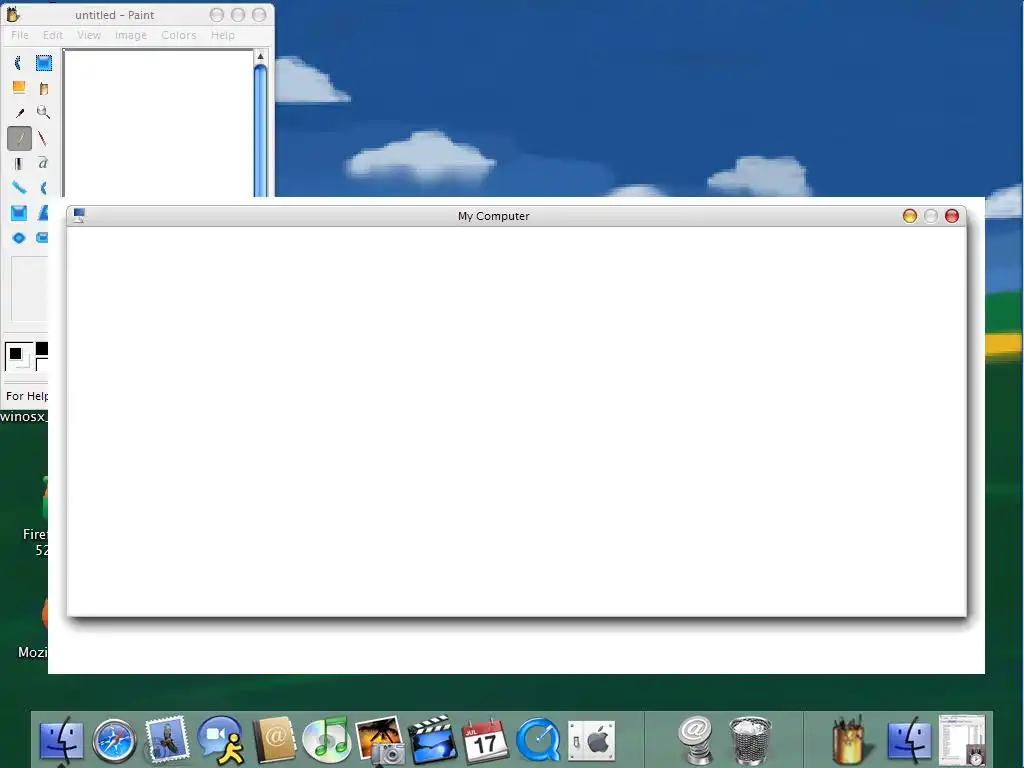Click the first Finder icon at the dock's left end
The image size is (1024, 768).
pyautogui.click(x=61, y=741)
